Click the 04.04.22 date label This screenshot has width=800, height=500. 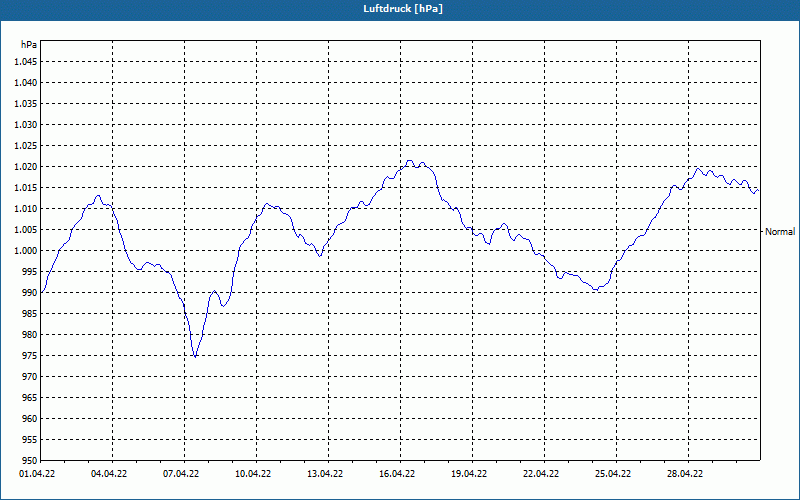pyautogui.click(x=109, y=474)
